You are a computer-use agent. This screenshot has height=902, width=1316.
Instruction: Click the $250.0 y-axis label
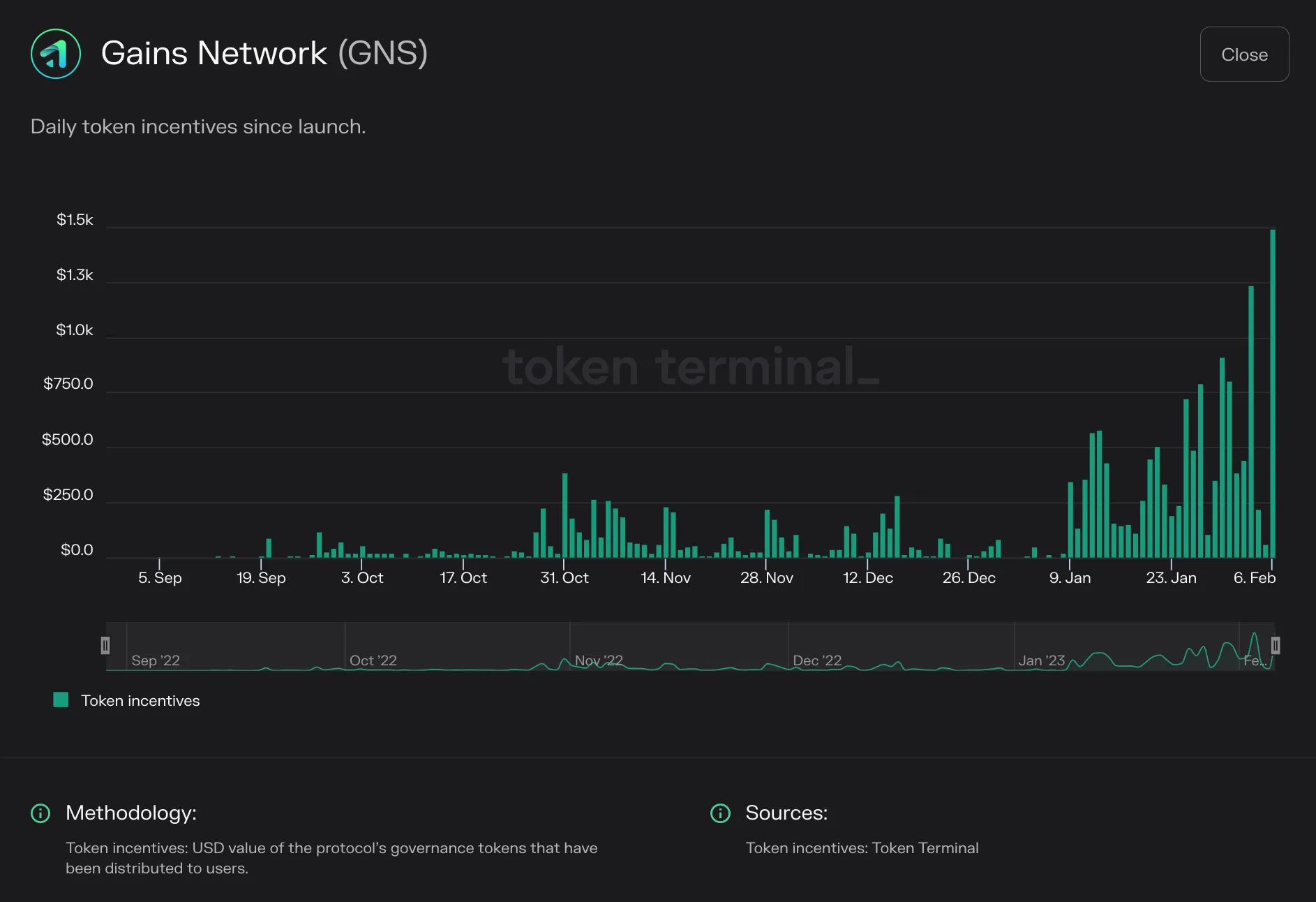point(68,495)
